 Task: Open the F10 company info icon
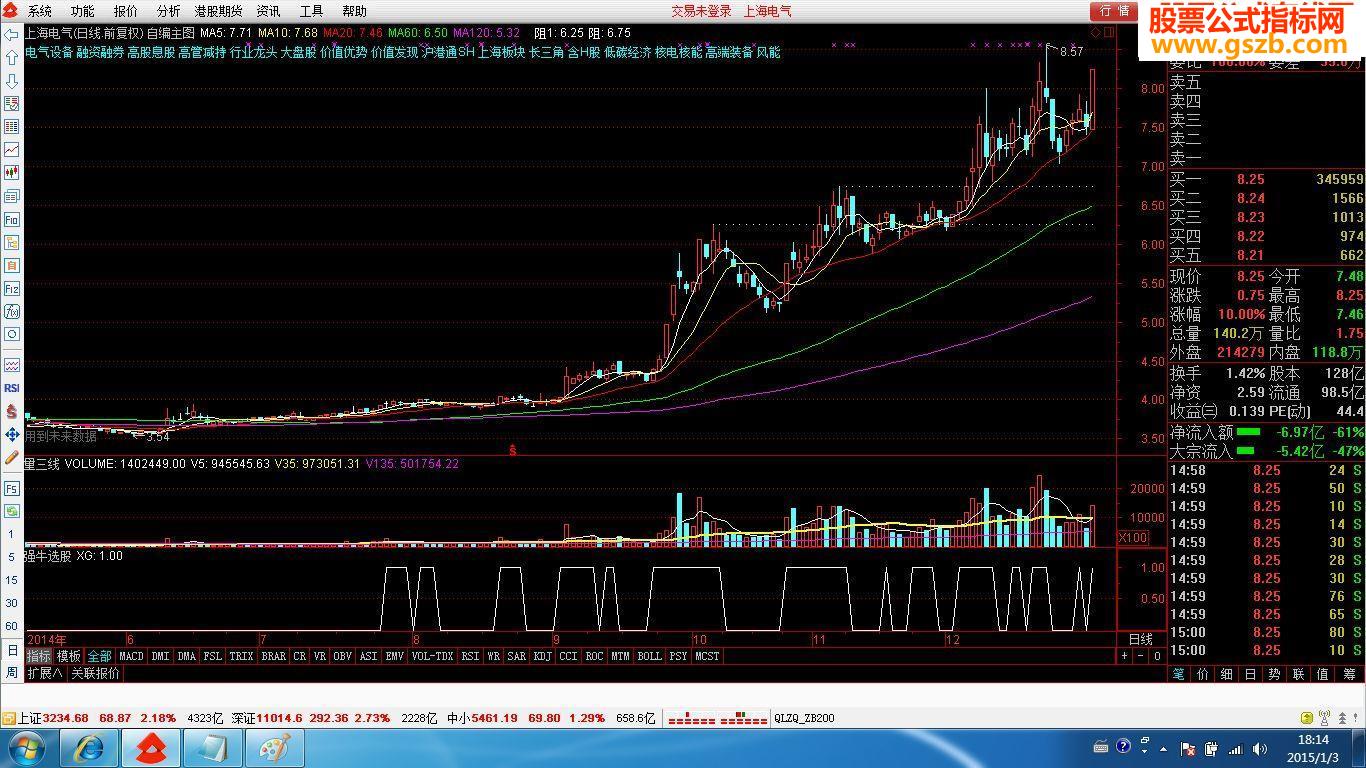(12, 219)
